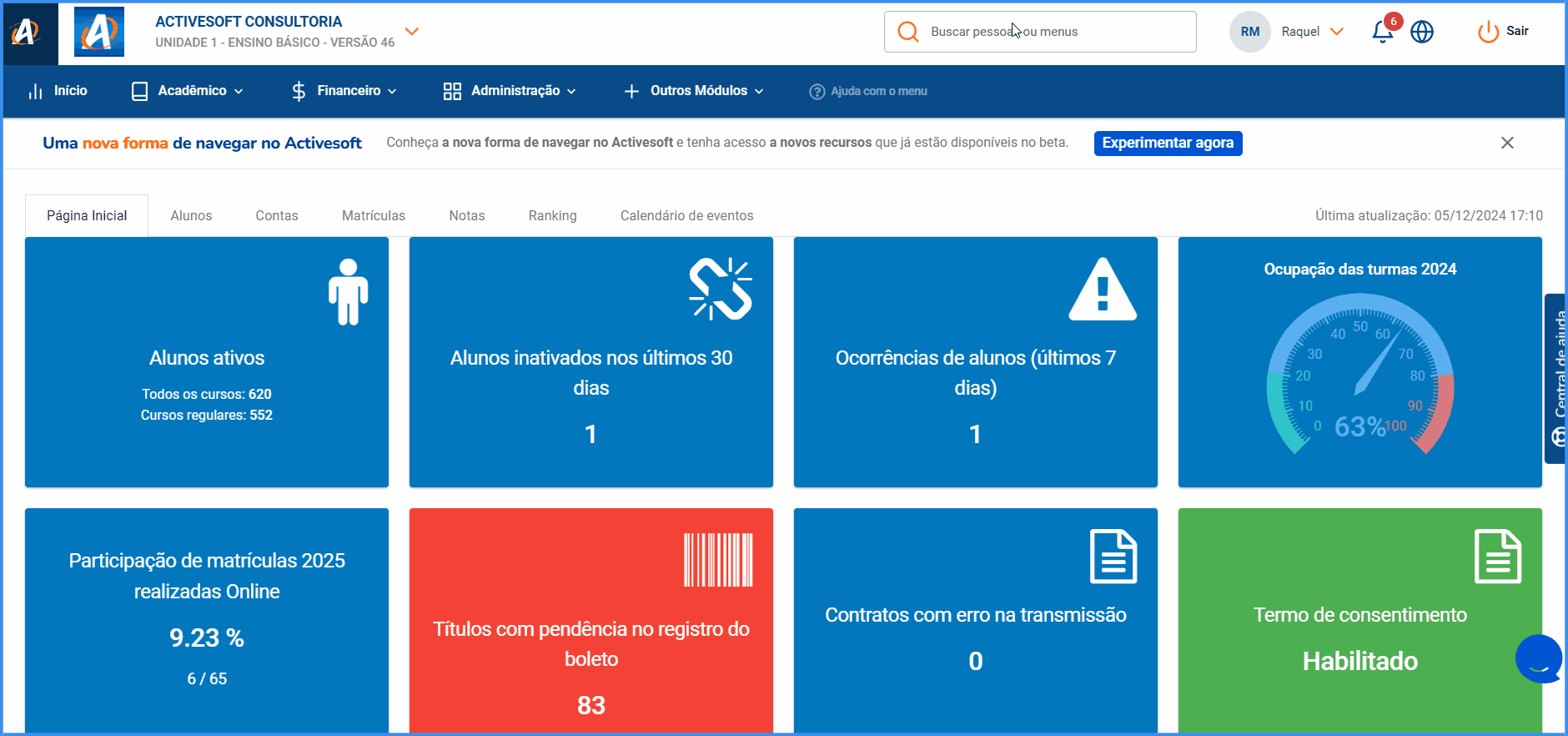Click the Sair logout label
Screen dimensions: 1568x736
click(1517, 31)
